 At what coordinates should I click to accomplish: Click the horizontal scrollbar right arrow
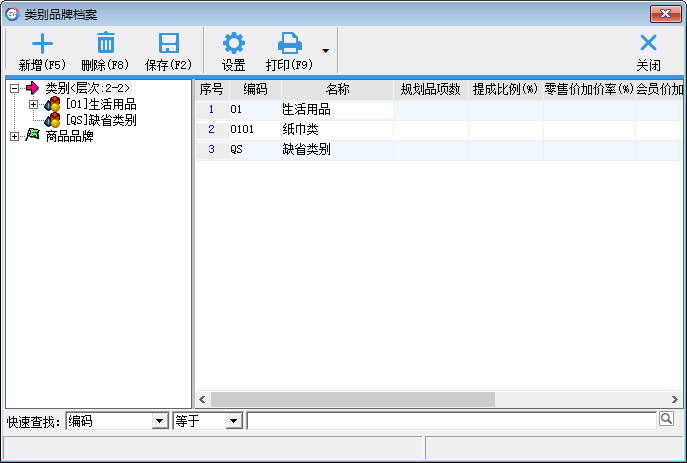(x=675, y=399)
